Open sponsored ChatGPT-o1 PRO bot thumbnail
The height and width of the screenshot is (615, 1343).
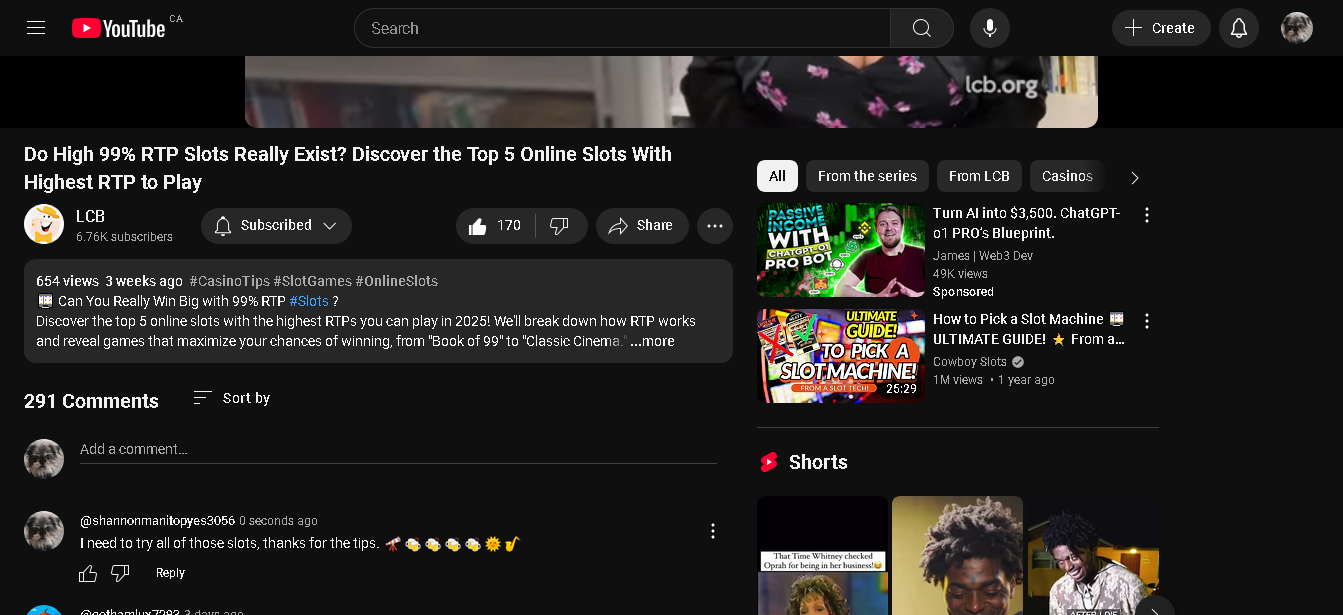point(841,250)
